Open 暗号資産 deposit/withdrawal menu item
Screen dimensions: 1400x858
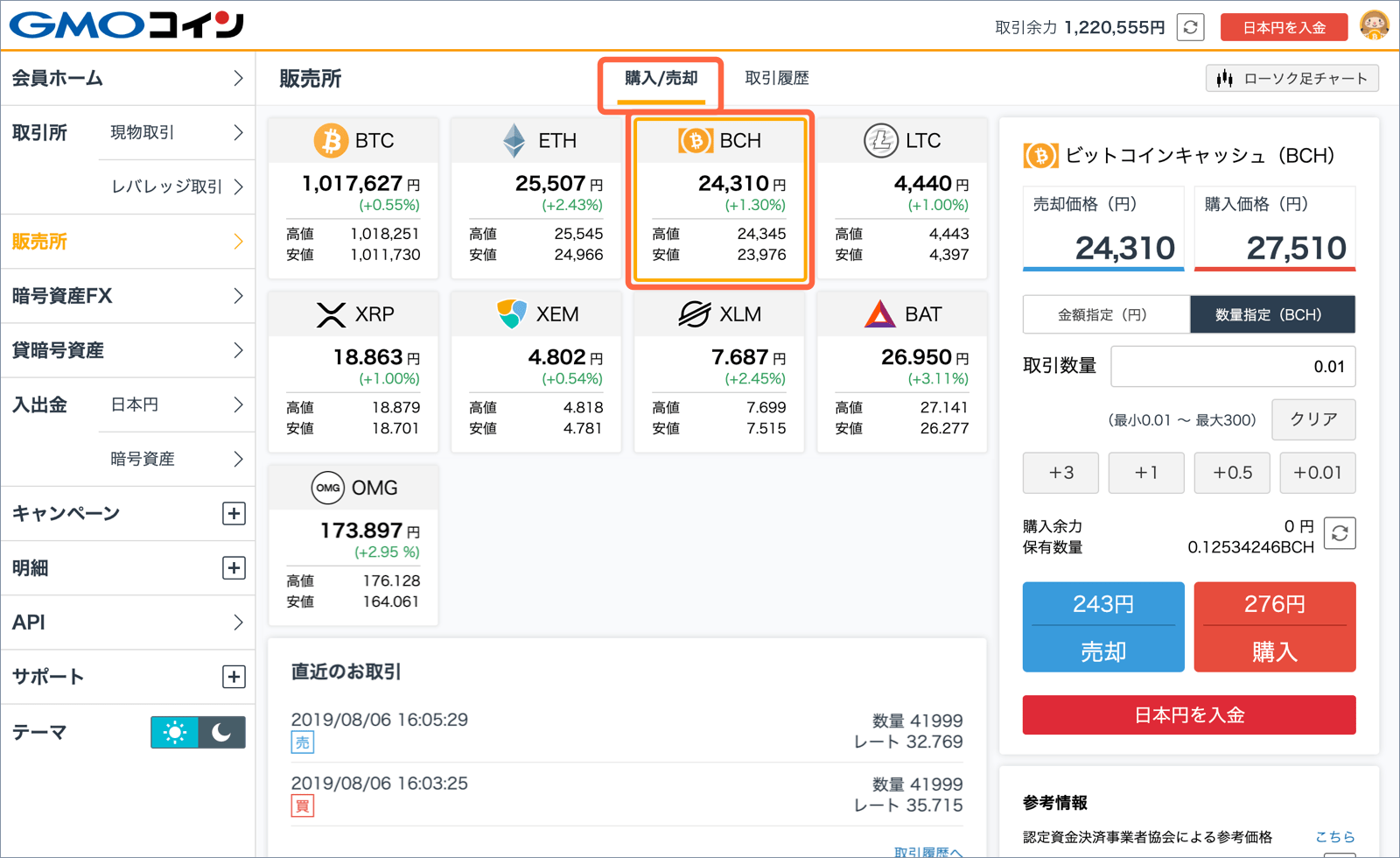(177, 459)
